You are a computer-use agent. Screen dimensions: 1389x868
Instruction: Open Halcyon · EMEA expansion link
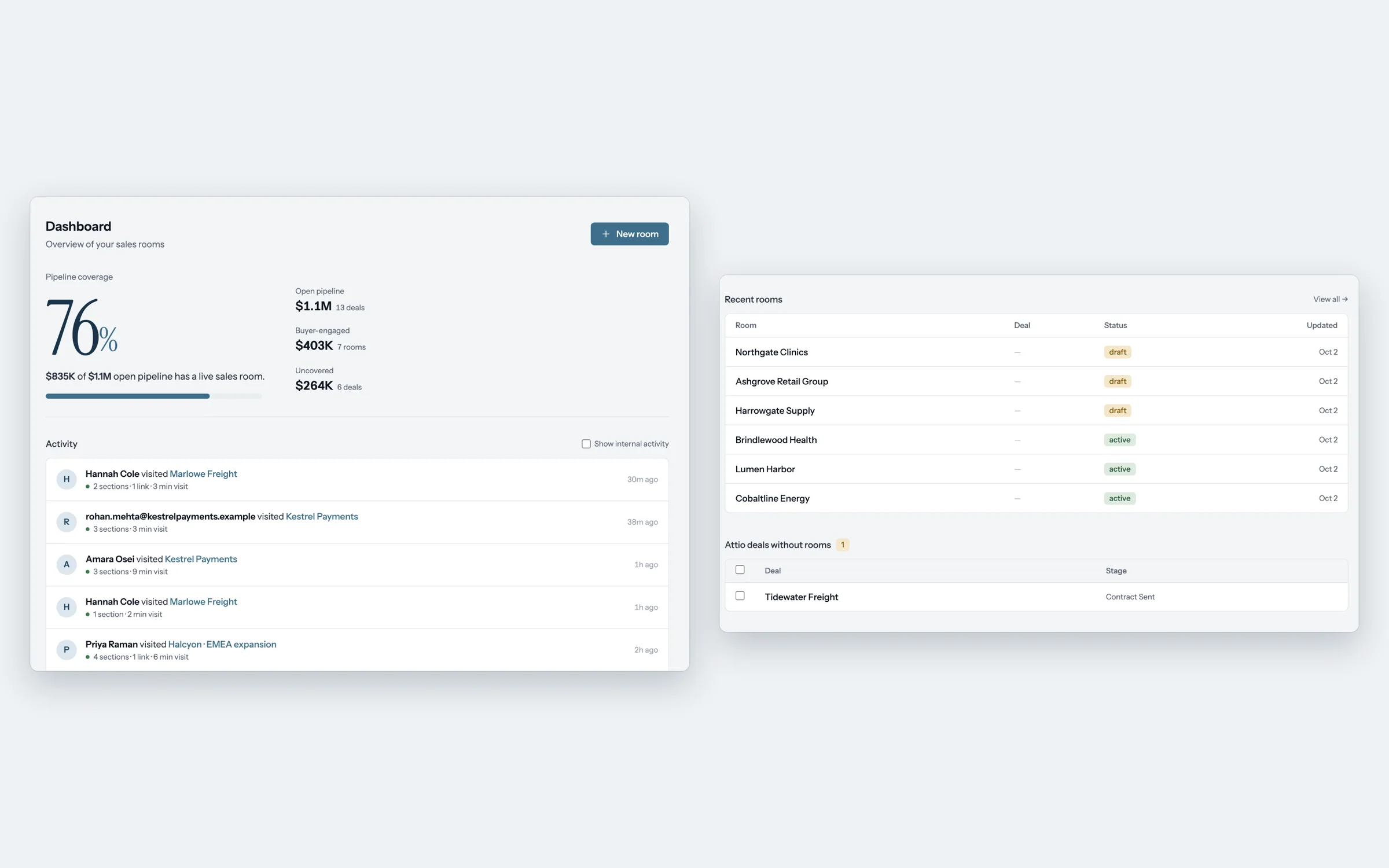(x=222, y=644)
